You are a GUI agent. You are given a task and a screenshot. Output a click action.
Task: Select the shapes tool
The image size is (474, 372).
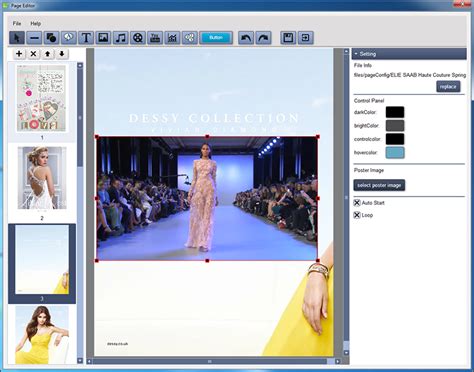[x=51, y=38]
